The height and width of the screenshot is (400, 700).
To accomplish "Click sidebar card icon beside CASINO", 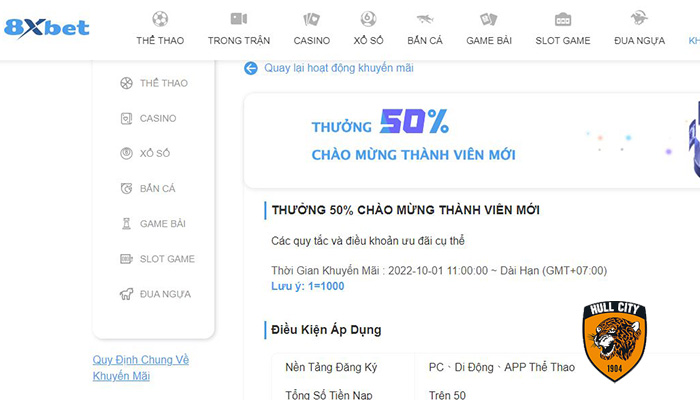I will pyautogui.click(x=126, y=118).
